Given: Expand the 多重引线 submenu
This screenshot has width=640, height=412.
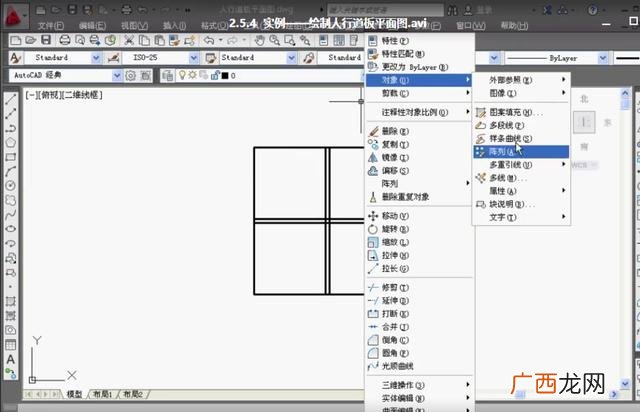Looking at the screenshot, I should [521, 165].
